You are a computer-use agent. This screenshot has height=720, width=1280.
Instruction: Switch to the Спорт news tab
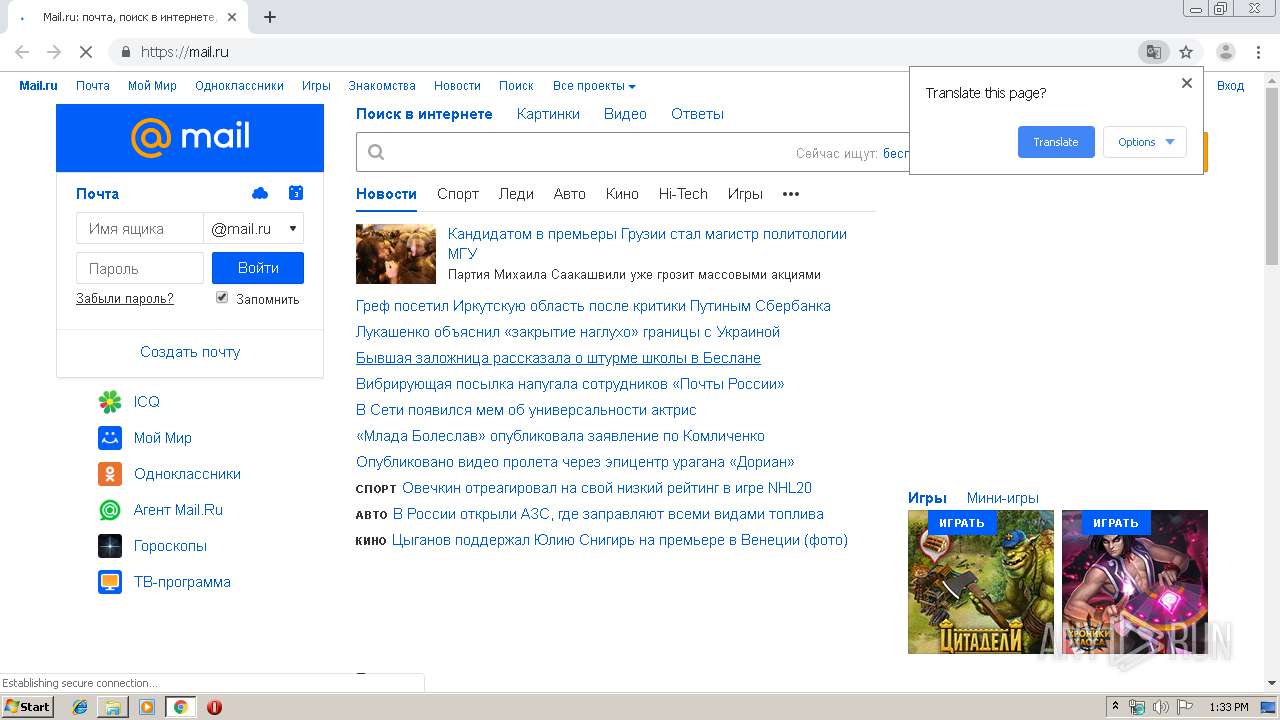click(x=458, y=194)
